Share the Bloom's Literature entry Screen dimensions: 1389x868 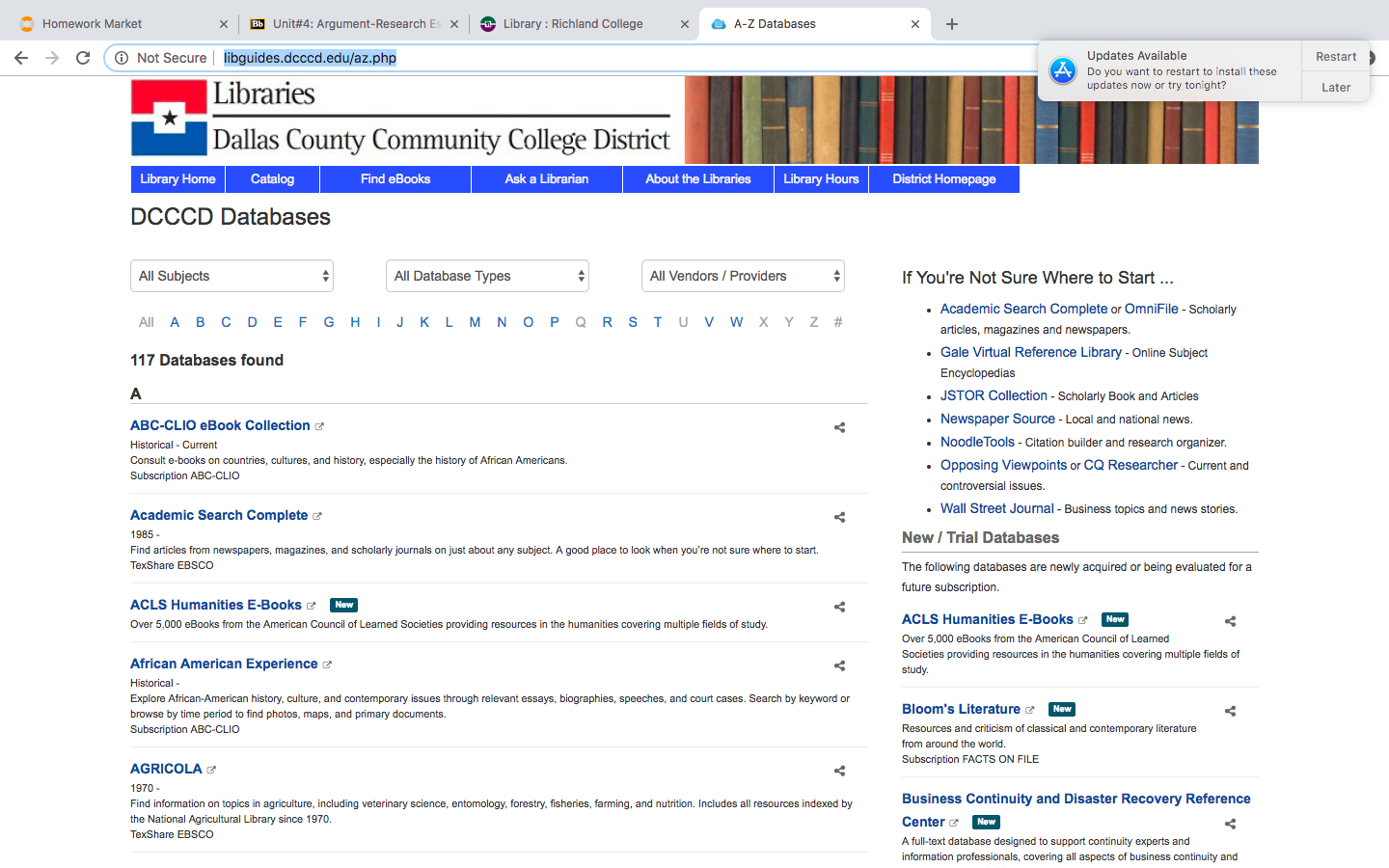(1230, 711)
